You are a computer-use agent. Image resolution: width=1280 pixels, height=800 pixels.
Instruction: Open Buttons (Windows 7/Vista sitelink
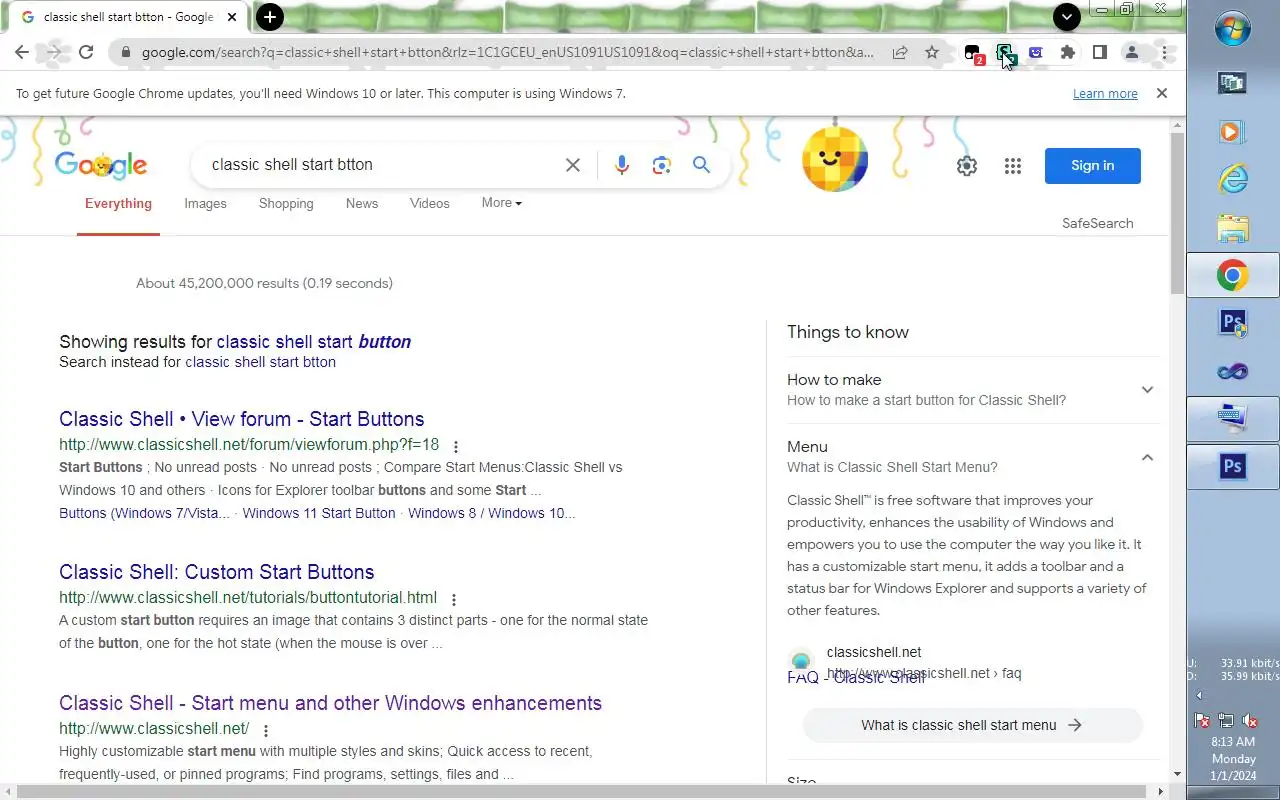(144, 513)
